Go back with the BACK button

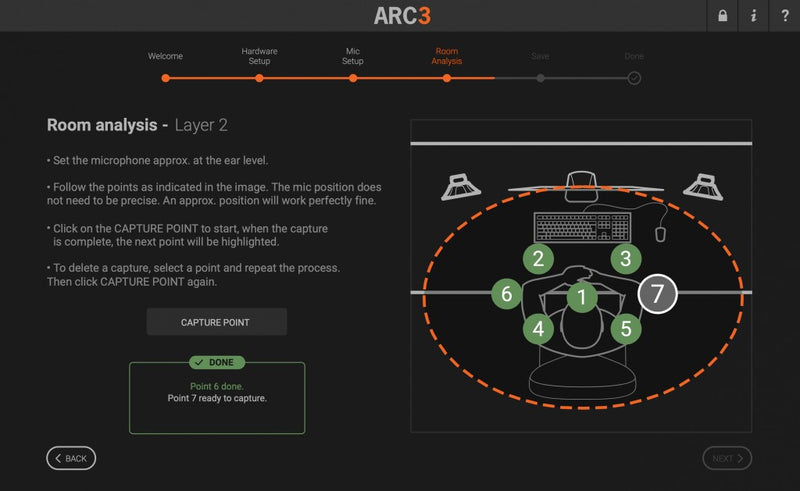click(x=71, y=458)
